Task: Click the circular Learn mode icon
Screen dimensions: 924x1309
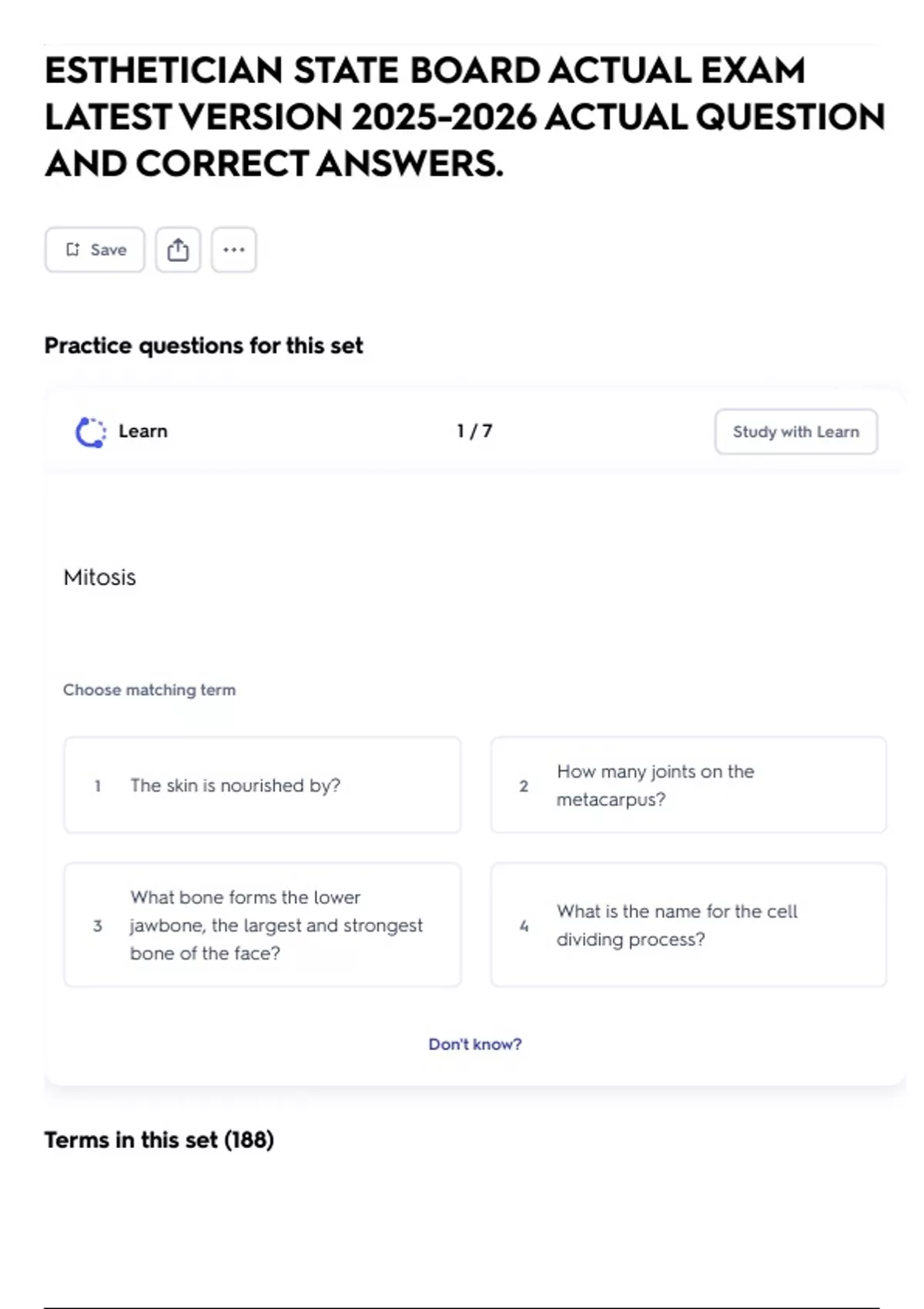Action: 91,432
